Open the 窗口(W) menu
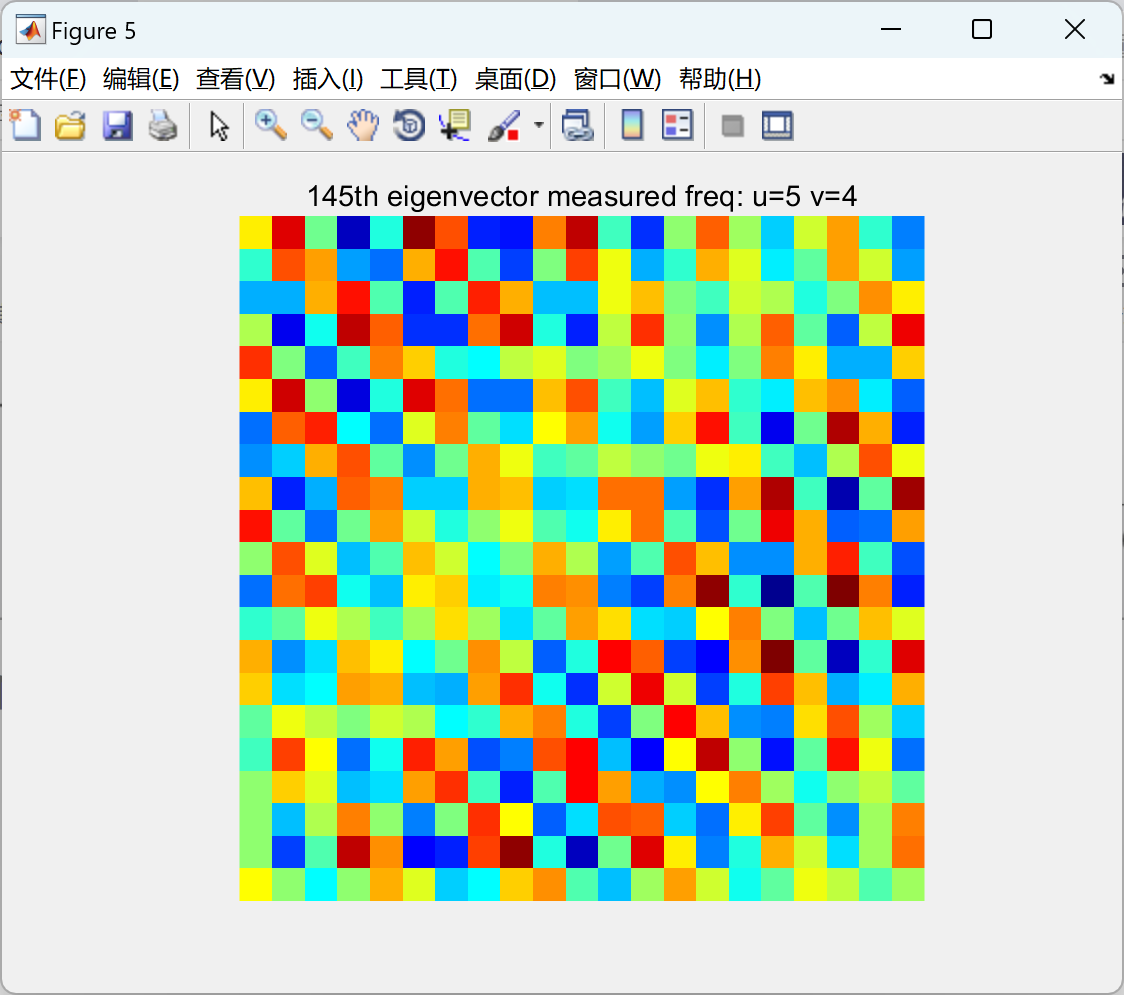The image size is (1124, 995). pos(617,79)
